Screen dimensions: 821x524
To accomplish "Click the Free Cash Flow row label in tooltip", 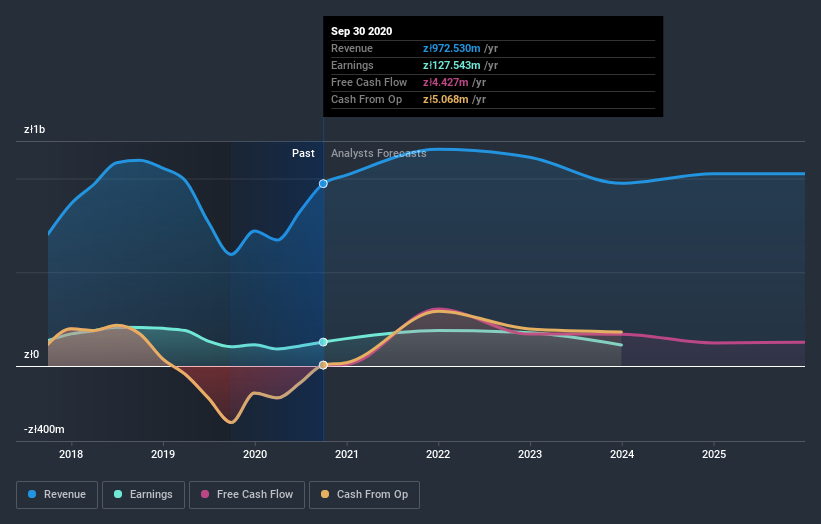I will click(x=369, y=82).
